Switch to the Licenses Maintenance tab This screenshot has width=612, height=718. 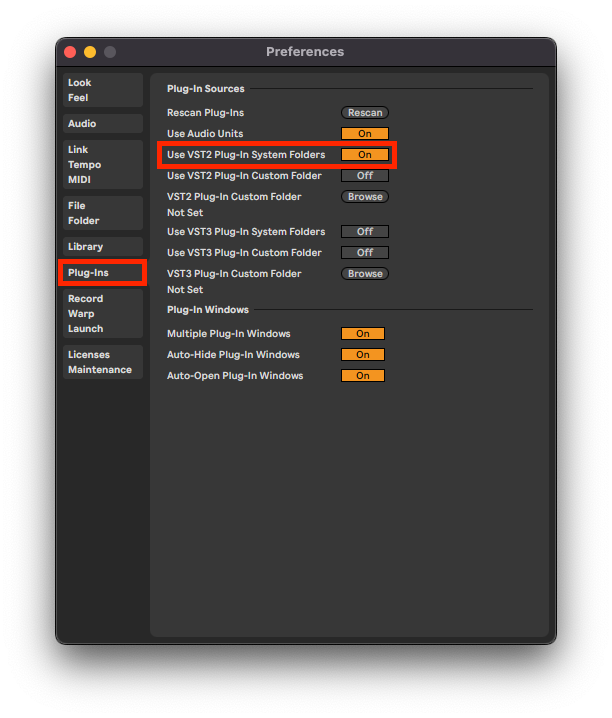point(102,362)
